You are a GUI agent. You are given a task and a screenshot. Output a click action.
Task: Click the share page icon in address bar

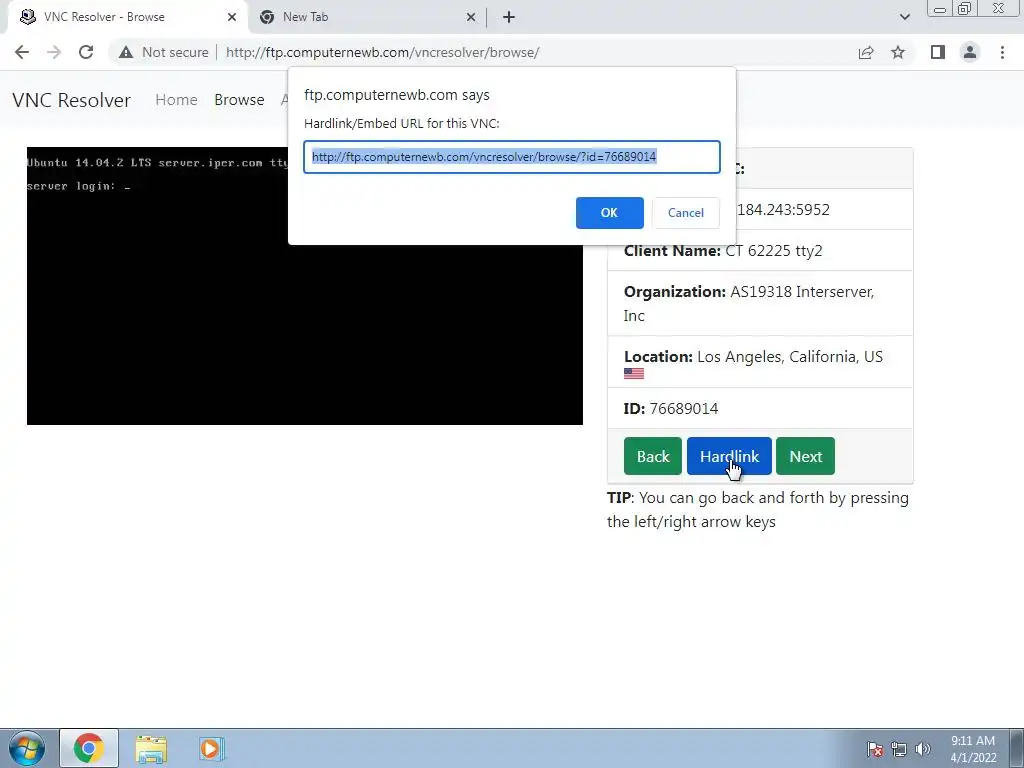(866, 52)
